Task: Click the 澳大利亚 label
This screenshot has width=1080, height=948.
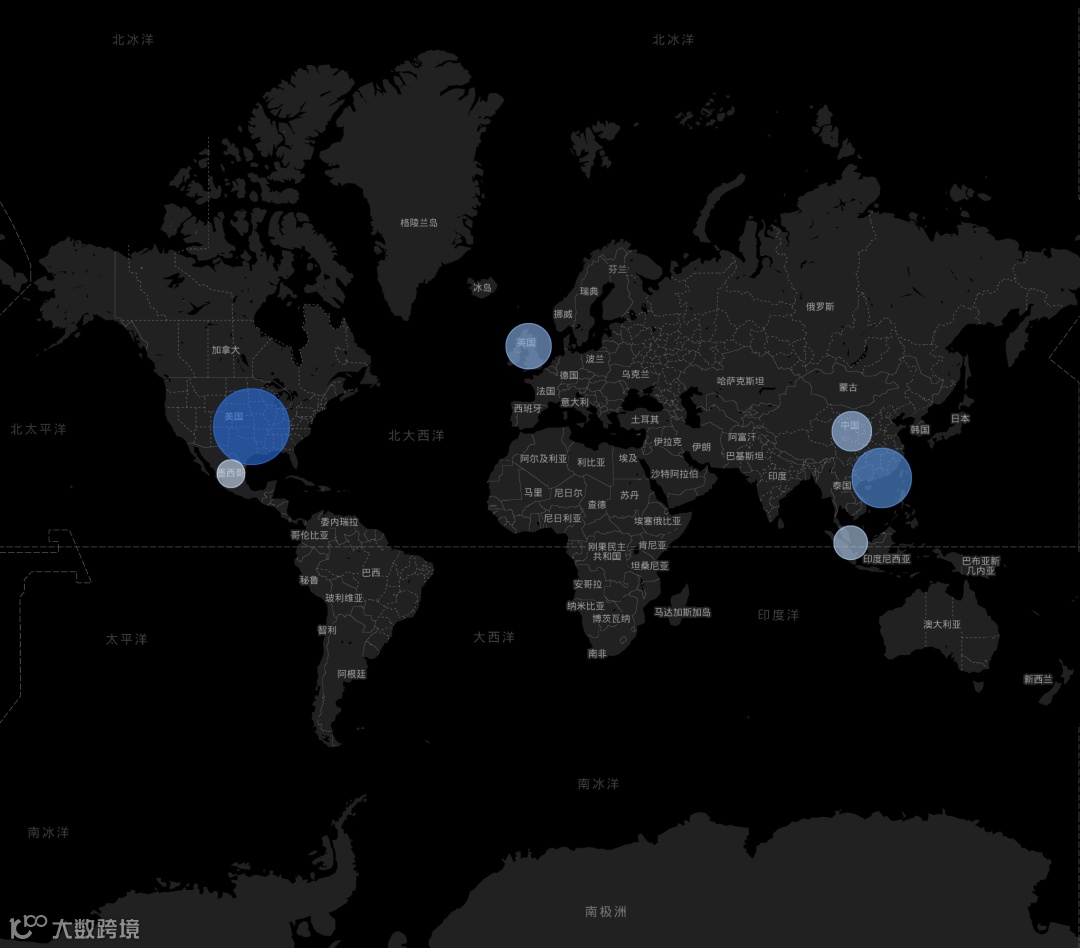Action: click(x=942, y=624)
